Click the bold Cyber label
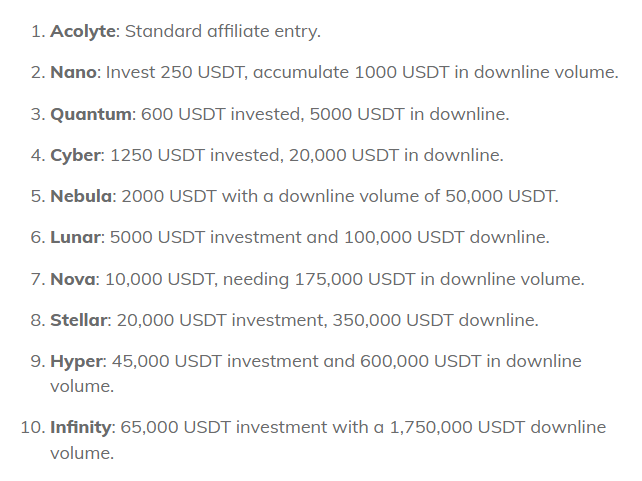 tap(75, 156)
